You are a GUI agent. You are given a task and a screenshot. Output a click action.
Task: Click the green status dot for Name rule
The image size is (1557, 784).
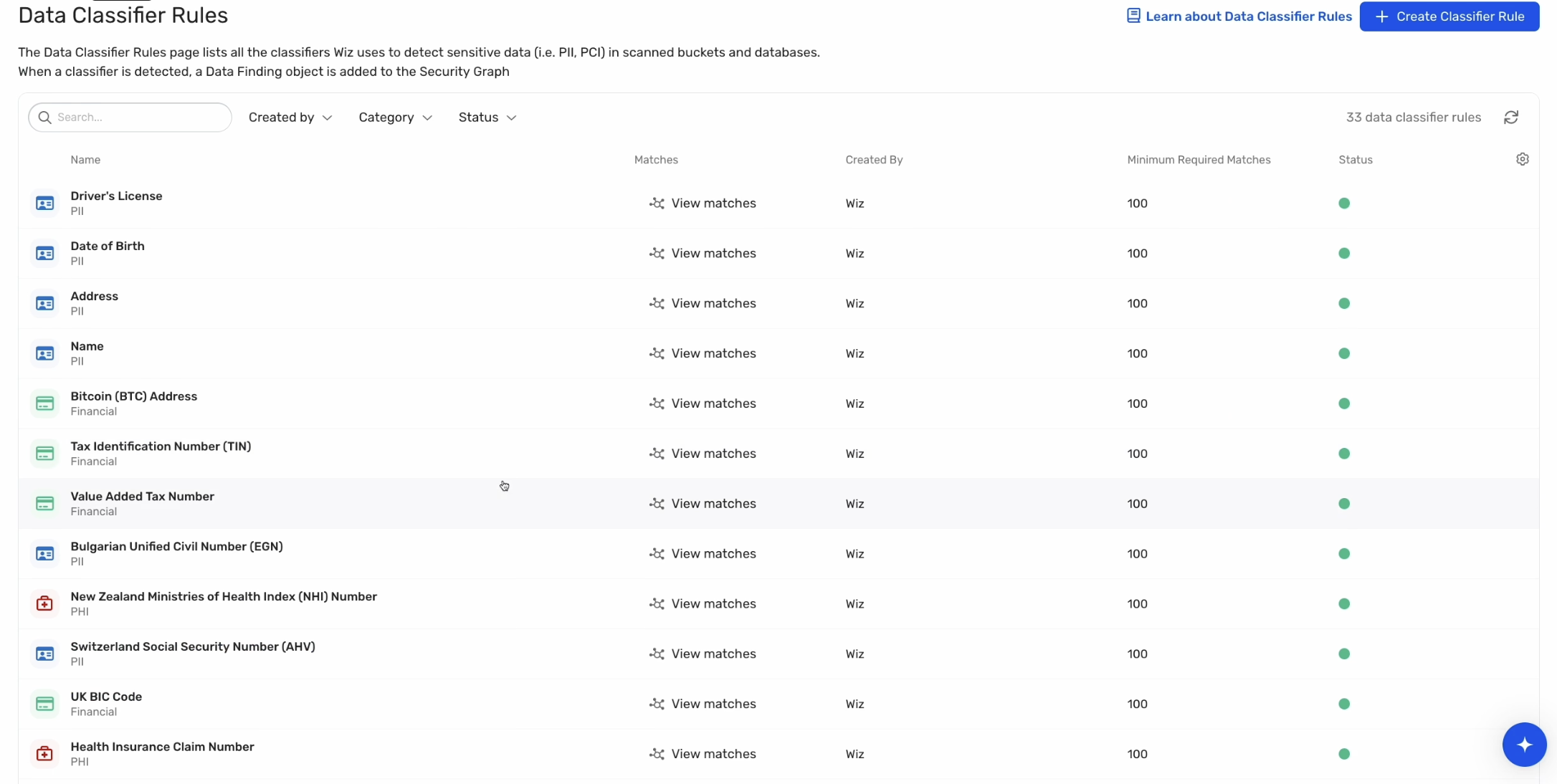[x=1344, y=353]
